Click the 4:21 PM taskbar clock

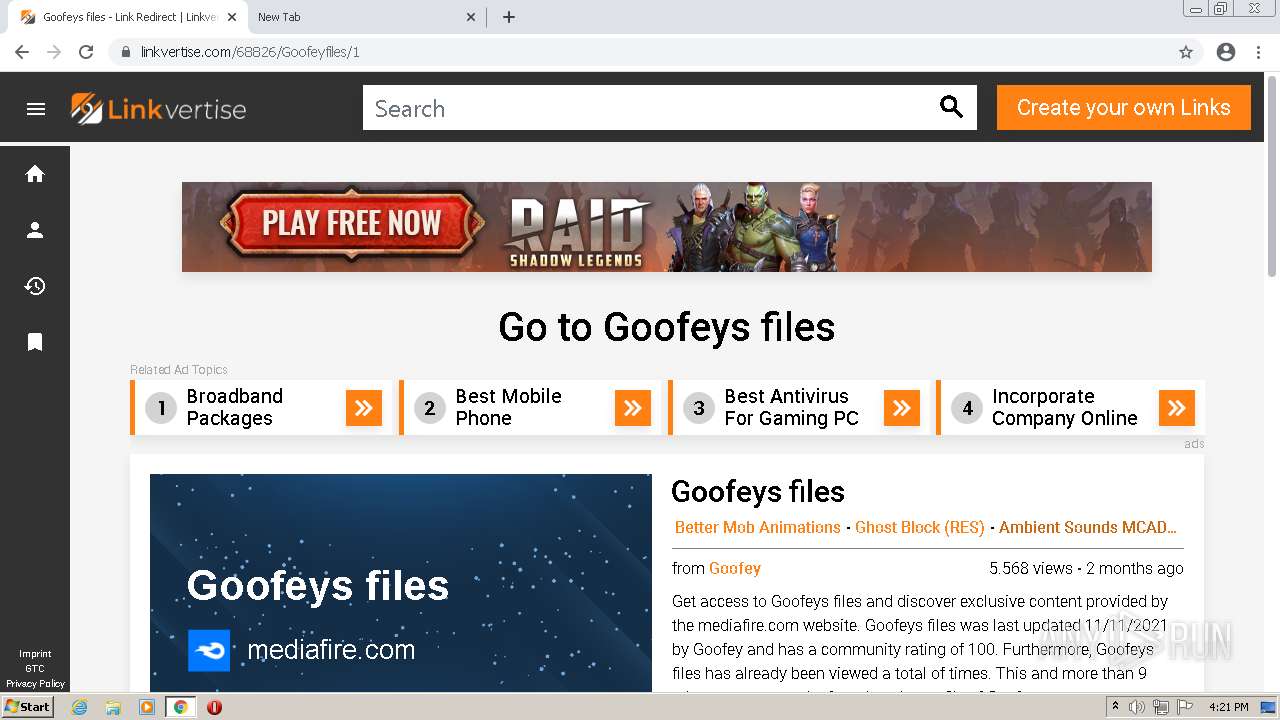coord(1229,707)
